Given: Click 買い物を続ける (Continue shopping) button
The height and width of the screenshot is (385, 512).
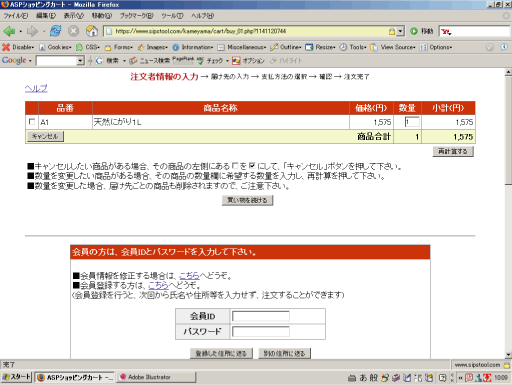Looking at the screenshot, I should click(x=247, y=200).
